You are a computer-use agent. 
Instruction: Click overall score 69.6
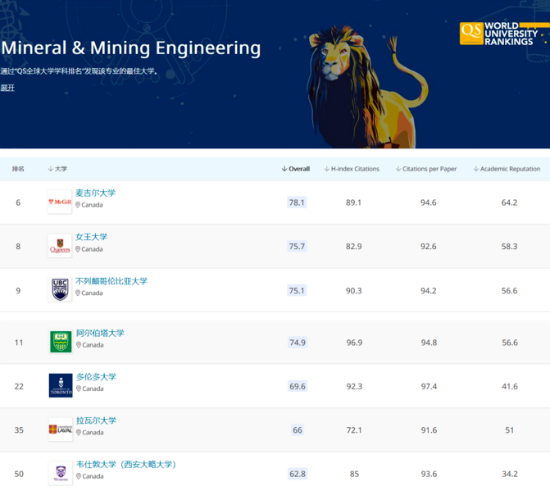coord(297,386)
